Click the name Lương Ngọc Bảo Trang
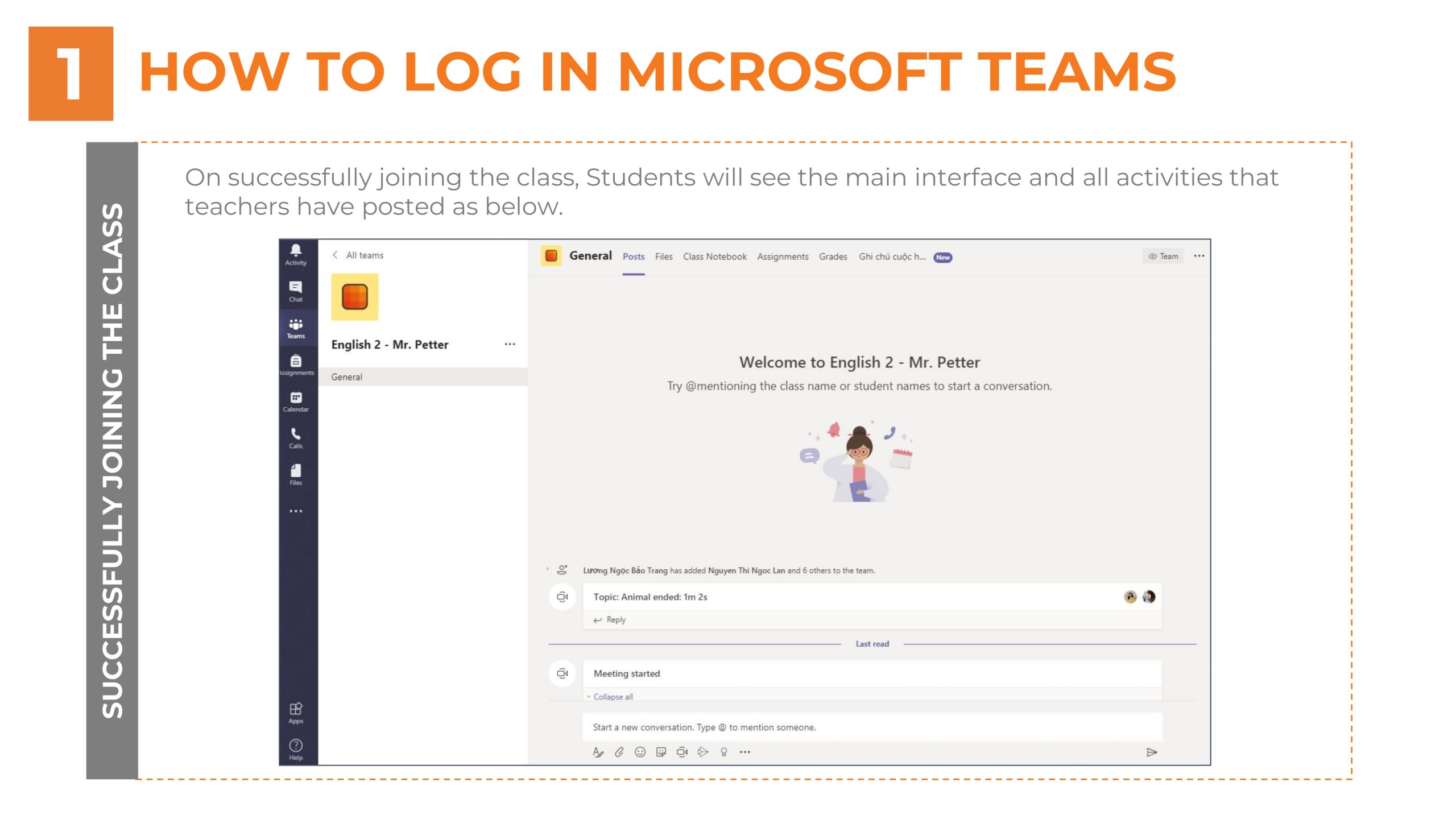 click(625, 570)
